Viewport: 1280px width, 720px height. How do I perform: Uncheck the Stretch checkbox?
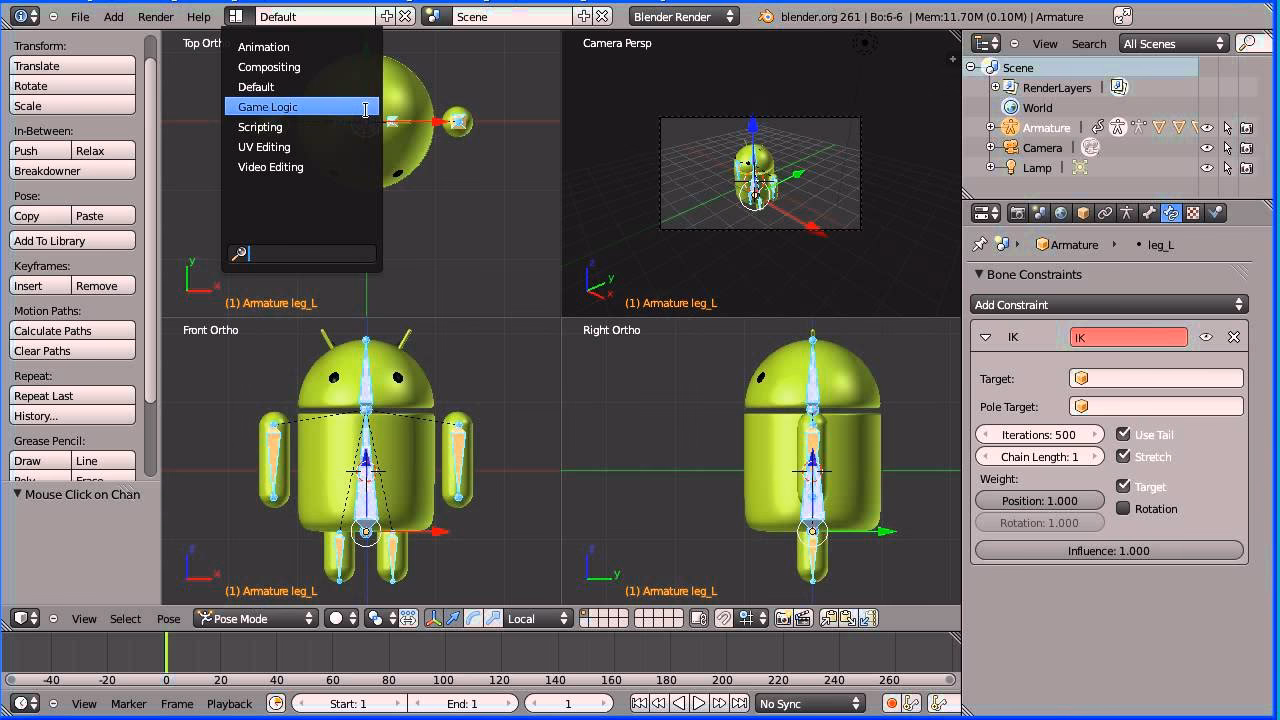(x=1123, y=456)
